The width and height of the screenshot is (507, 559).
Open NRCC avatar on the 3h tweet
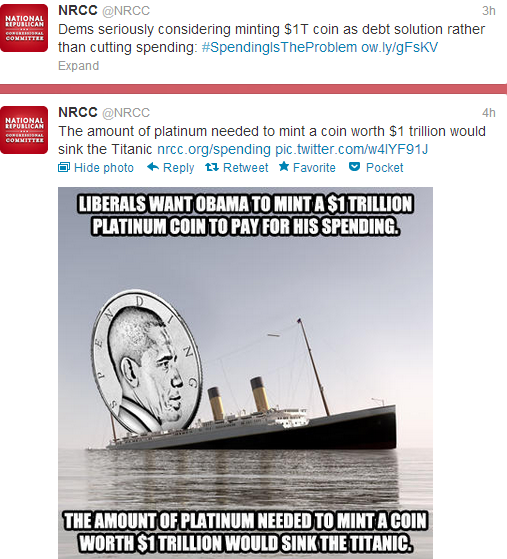point(24,28)
